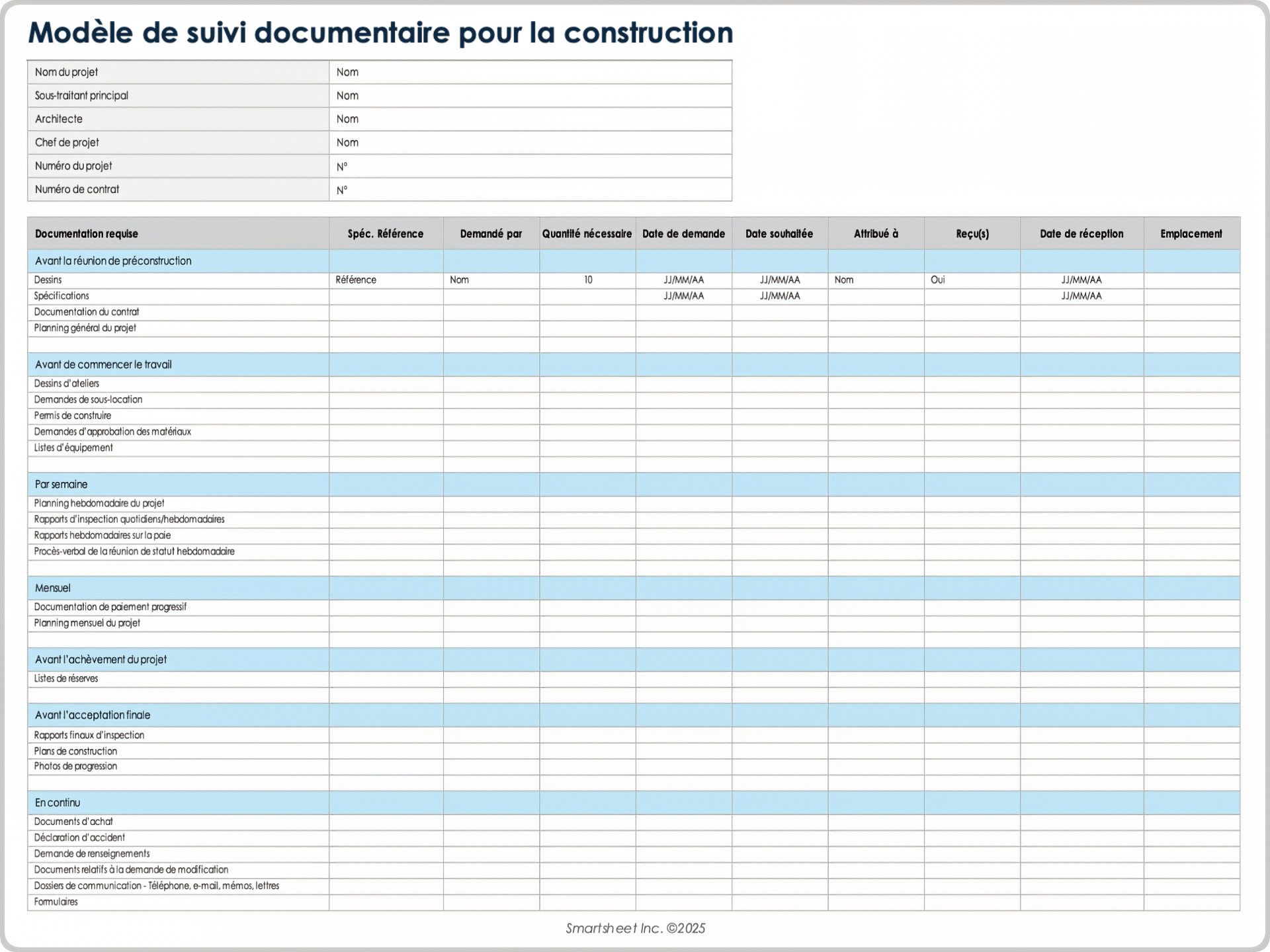The height and width of the screenshot is (952, 1270).
Task: Select 'Rapports d'inspection quotidiens/hebdomadaires' row
Action: 634,520
